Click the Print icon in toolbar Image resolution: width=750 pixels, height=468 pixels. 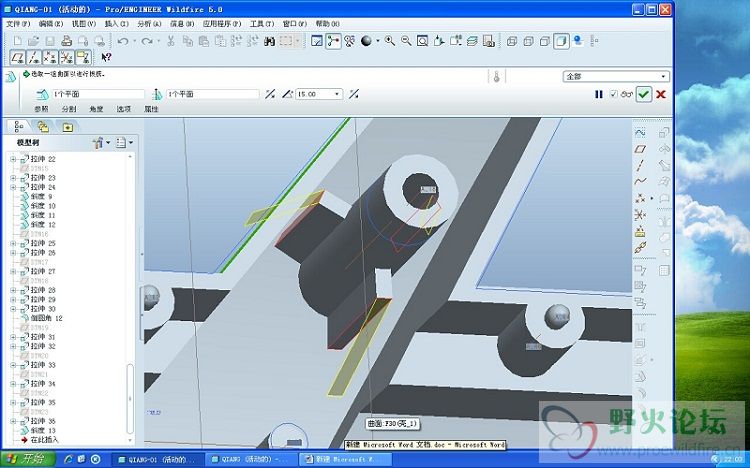(x=66, y=41)
